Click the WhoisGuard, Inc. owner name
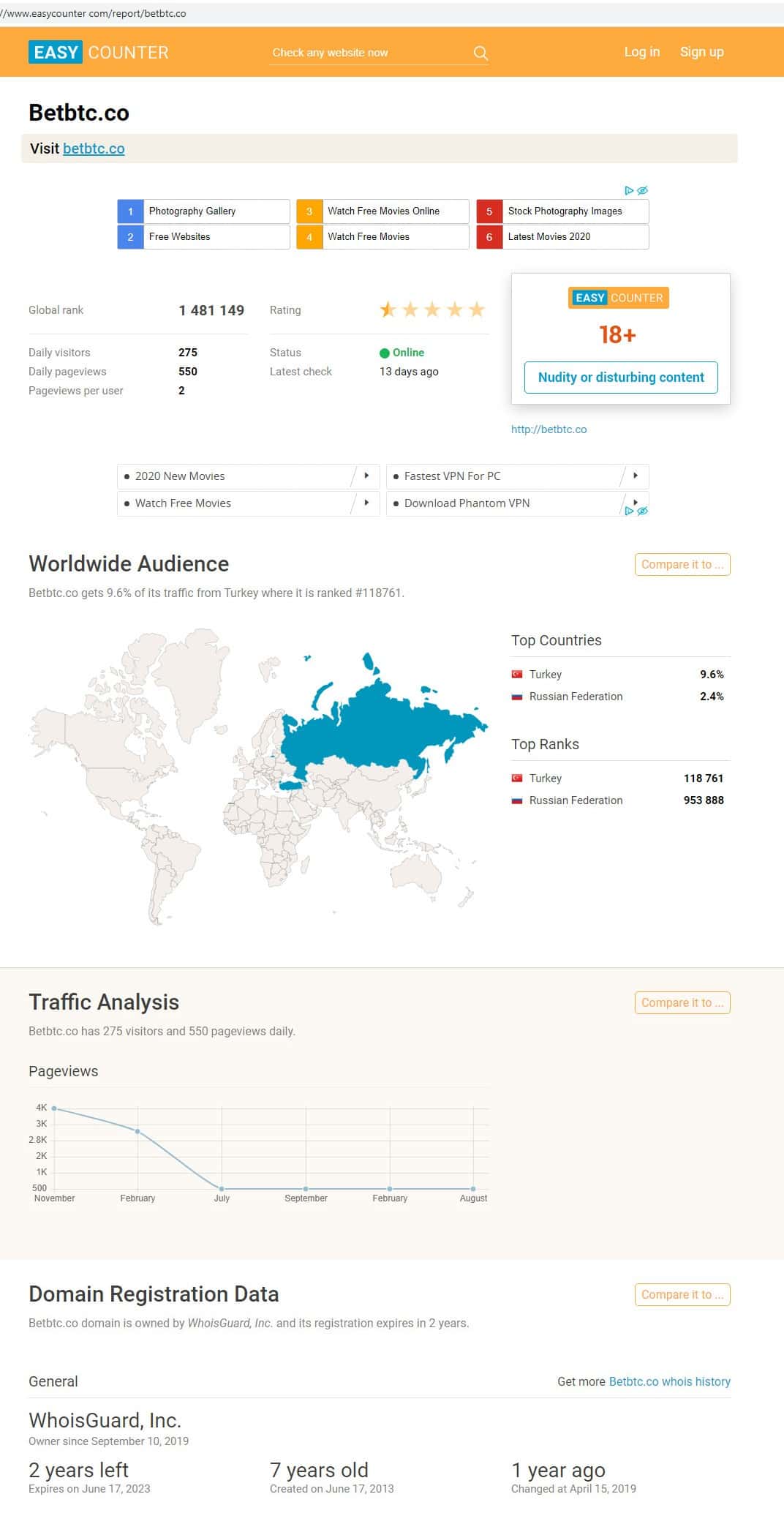The height and width of the screenshot is (1535, 784). [x=105, y=1420]
